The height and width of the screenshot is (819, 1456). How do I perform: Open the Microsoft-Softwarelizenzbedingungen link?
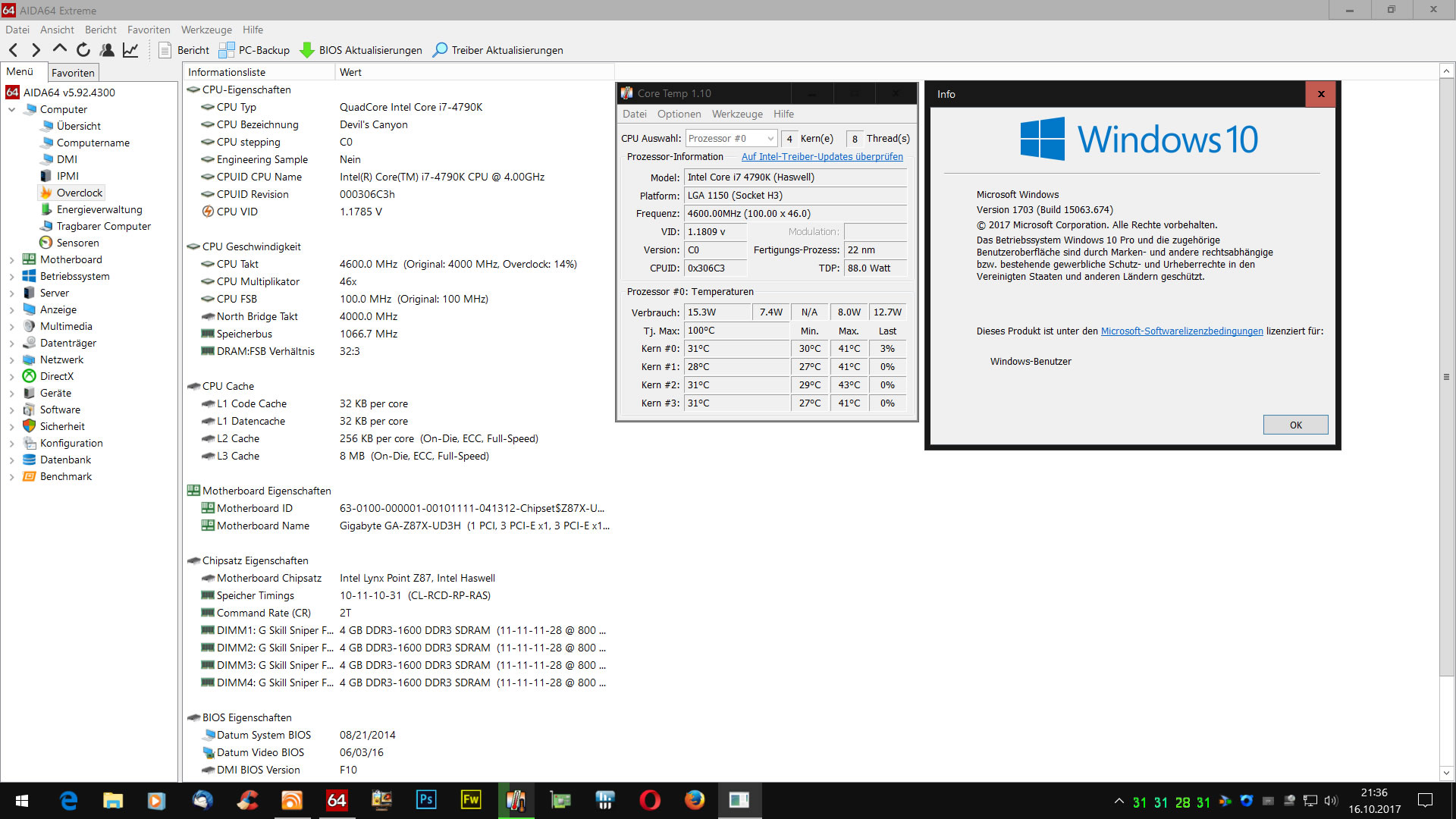[1181, 331]
